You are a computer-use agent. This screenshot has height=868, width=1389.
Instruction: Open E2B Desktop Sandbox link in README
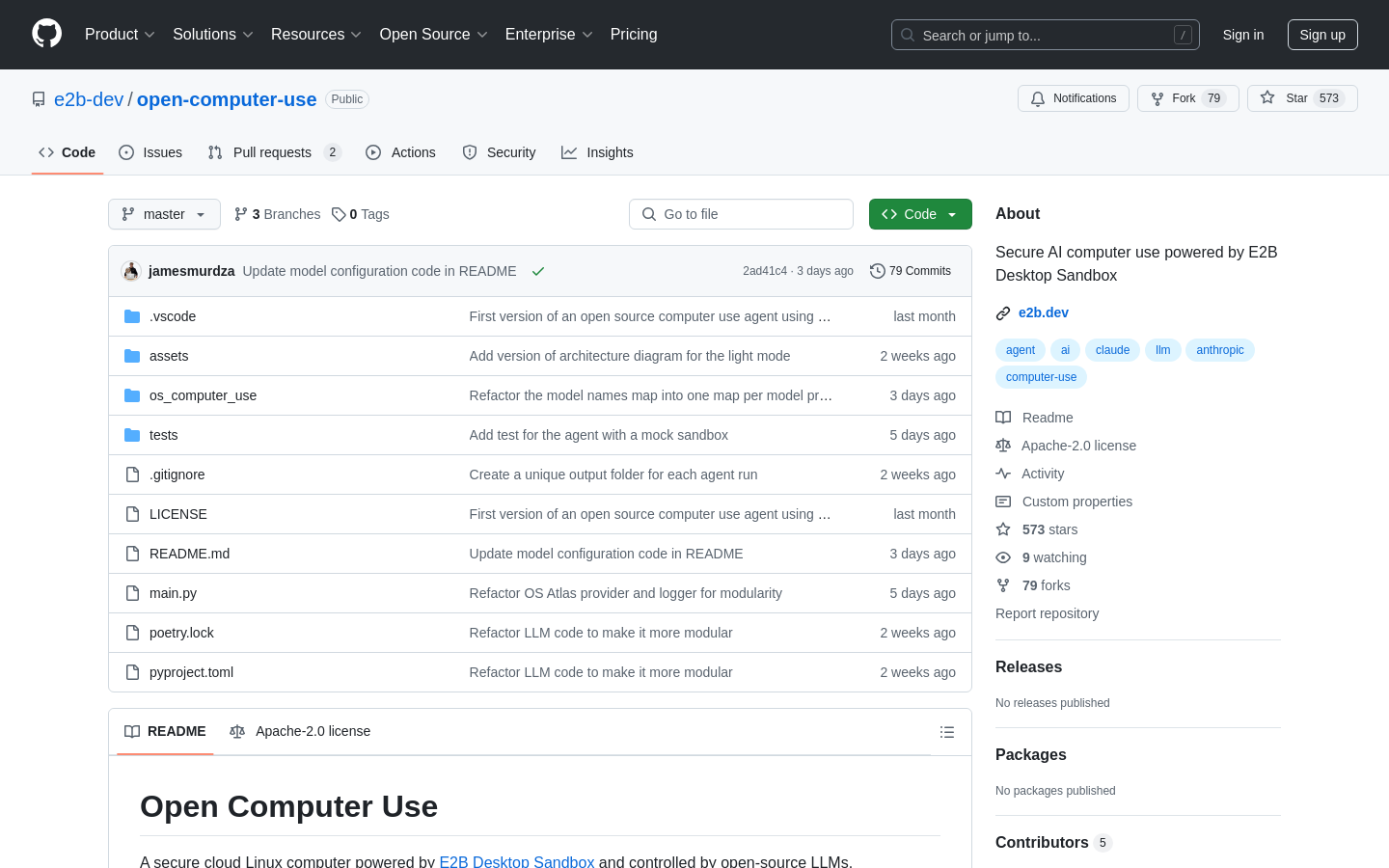(517, 861)
